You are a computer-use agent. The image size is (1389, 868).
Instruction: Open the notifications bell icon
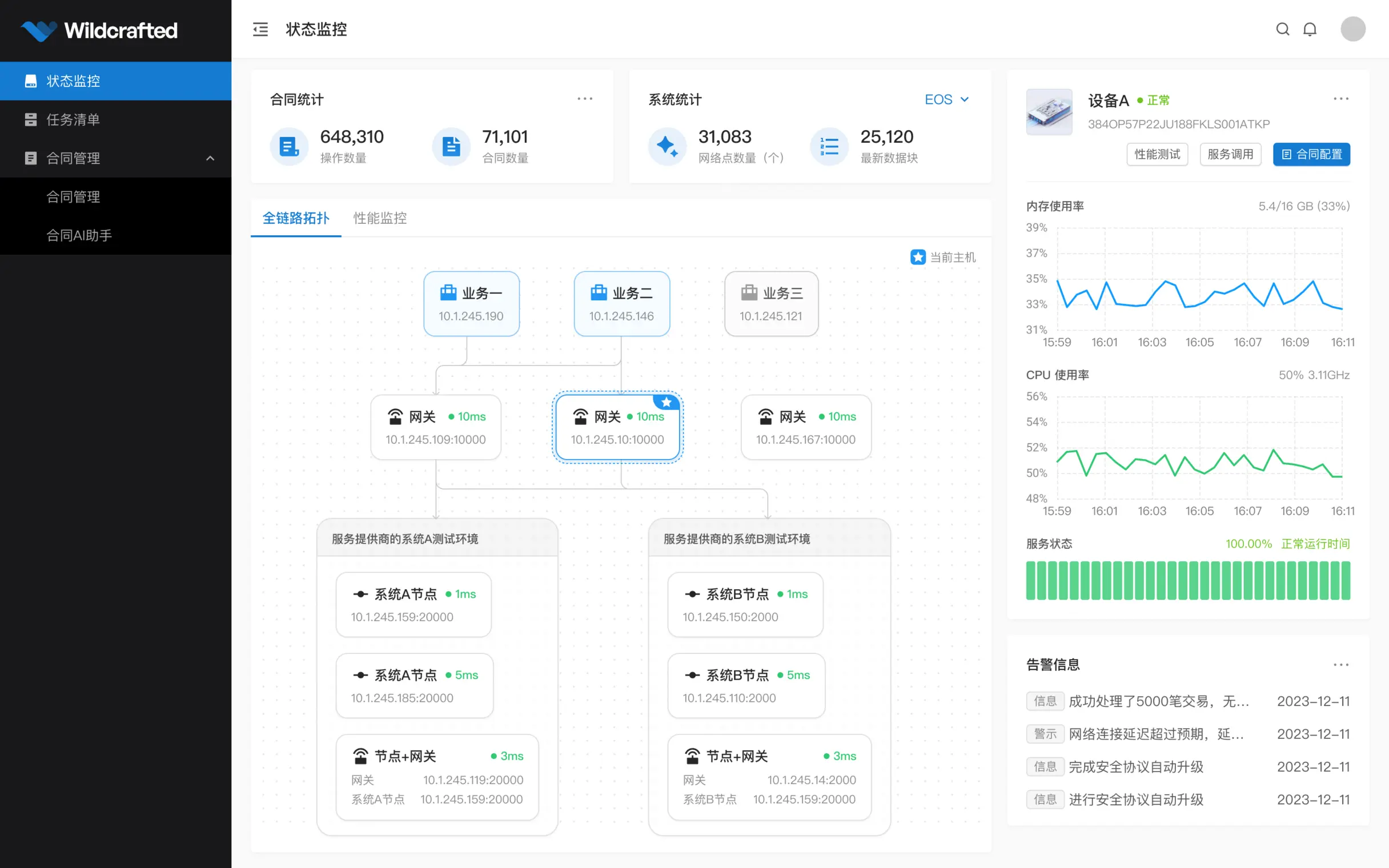tap(1310, 29)
